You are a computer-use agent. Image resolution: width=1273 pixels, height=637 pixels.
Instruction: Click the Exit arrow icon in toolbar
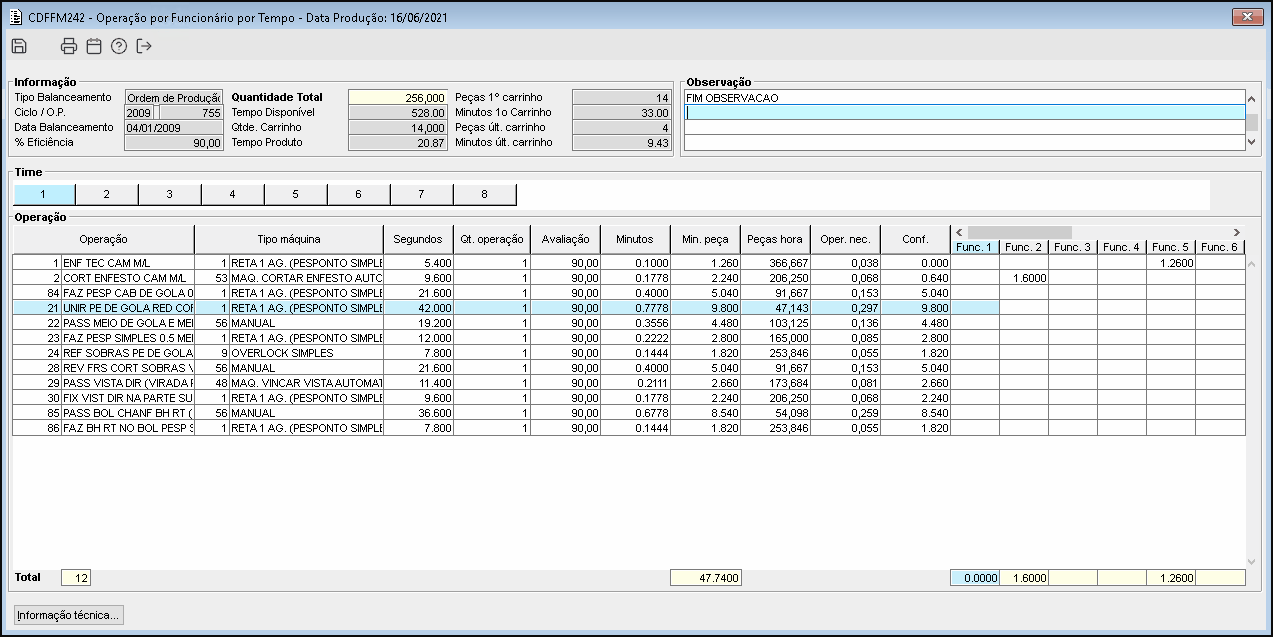click(x=144, y=46)
